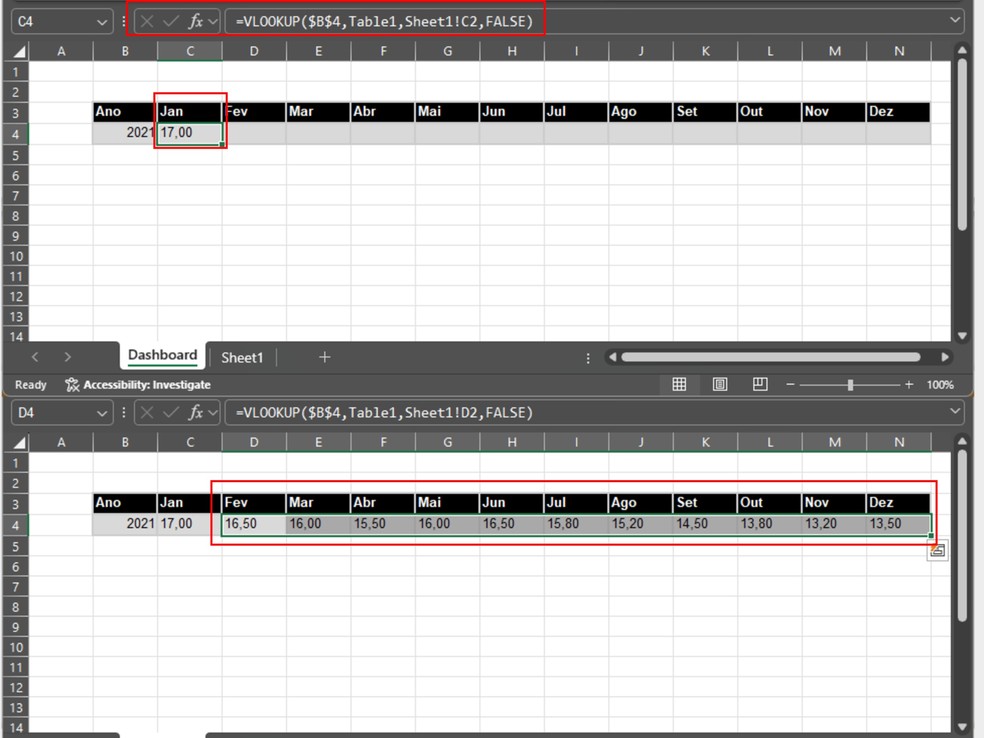Open fx dropdown arrow in upper formula bar
This screenshot has width=984, height=738.
pyautogui.click(x=213, y=22)
